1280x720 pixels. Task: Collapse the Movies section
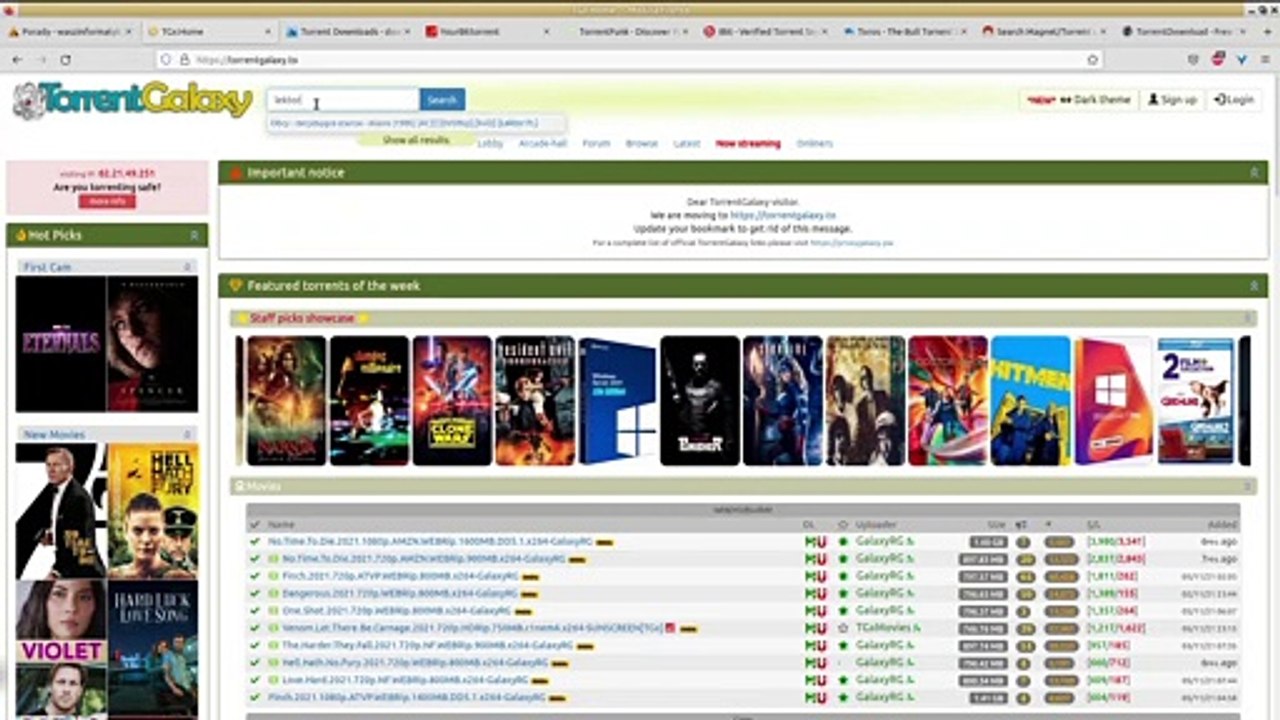pos(1247,486)
